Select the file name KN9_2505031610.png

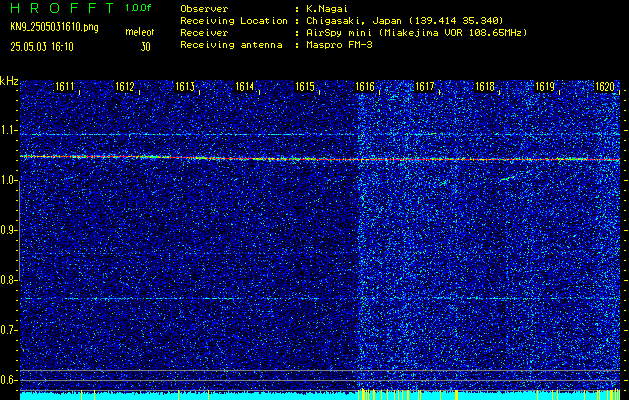pyautogui.click(x=54, y=27)
